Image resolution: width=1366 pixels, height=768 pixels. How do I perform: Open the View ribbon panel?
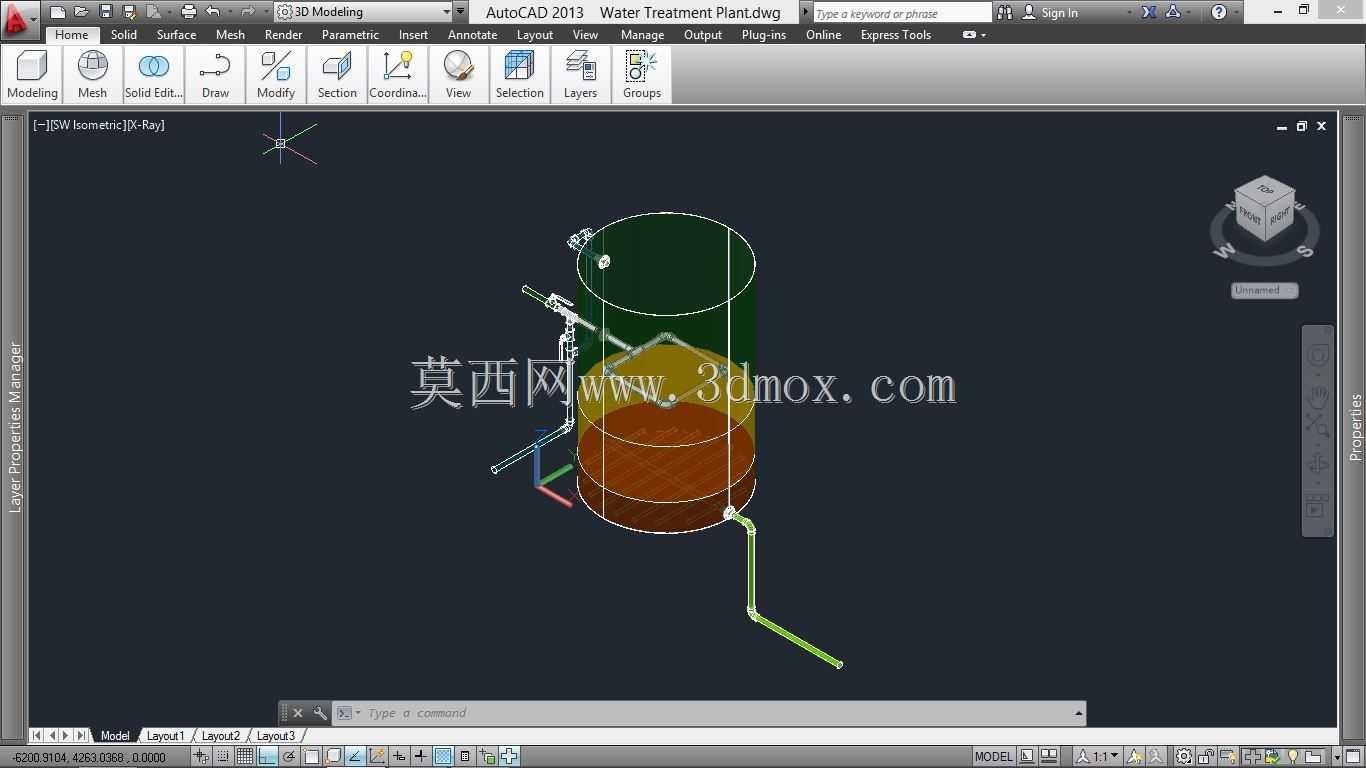(458, 75)
